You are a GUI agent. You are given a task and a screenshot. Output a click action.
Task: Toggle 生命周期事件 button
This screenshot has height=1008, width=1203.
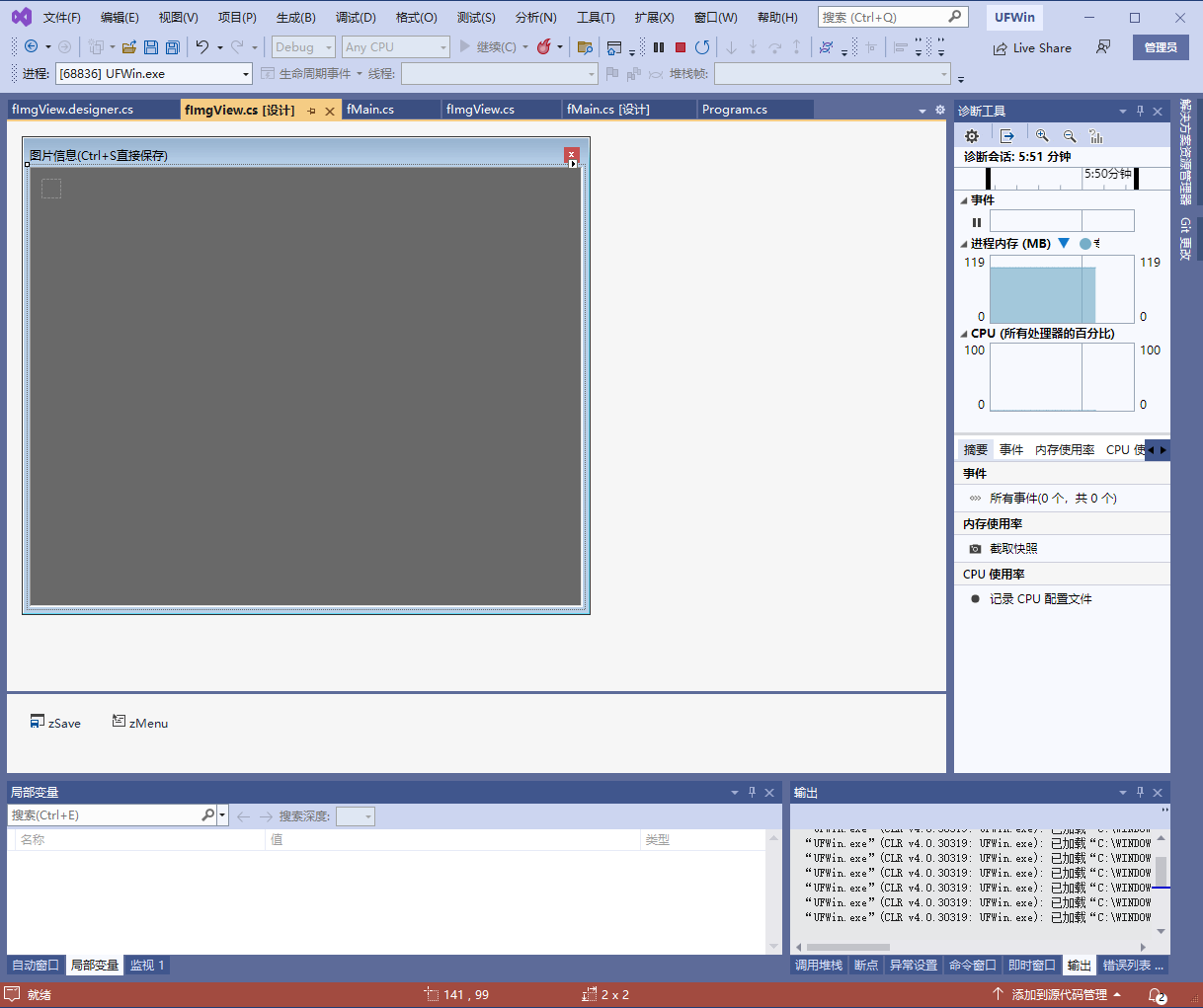coord(305,73)
